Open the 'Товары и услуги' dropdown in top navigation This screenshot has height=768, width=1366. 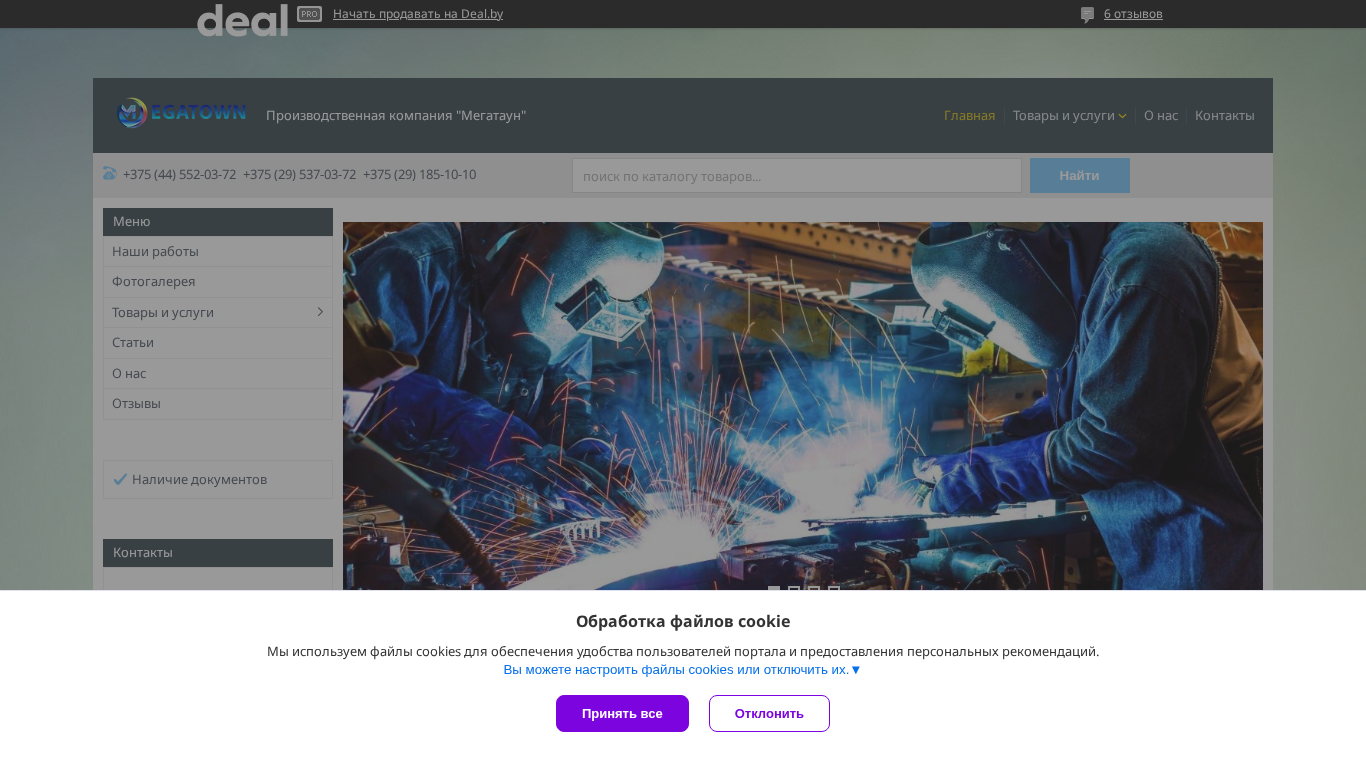pos(1069,115)
